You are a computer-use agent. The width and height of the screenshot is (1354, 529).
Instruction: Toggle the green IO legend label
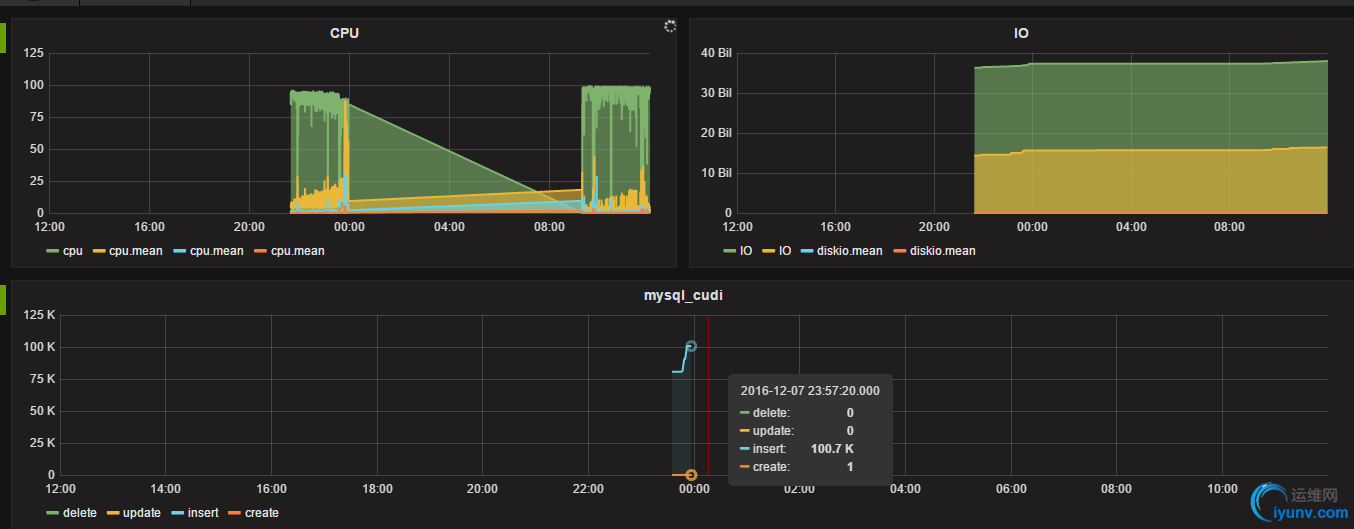746,251
